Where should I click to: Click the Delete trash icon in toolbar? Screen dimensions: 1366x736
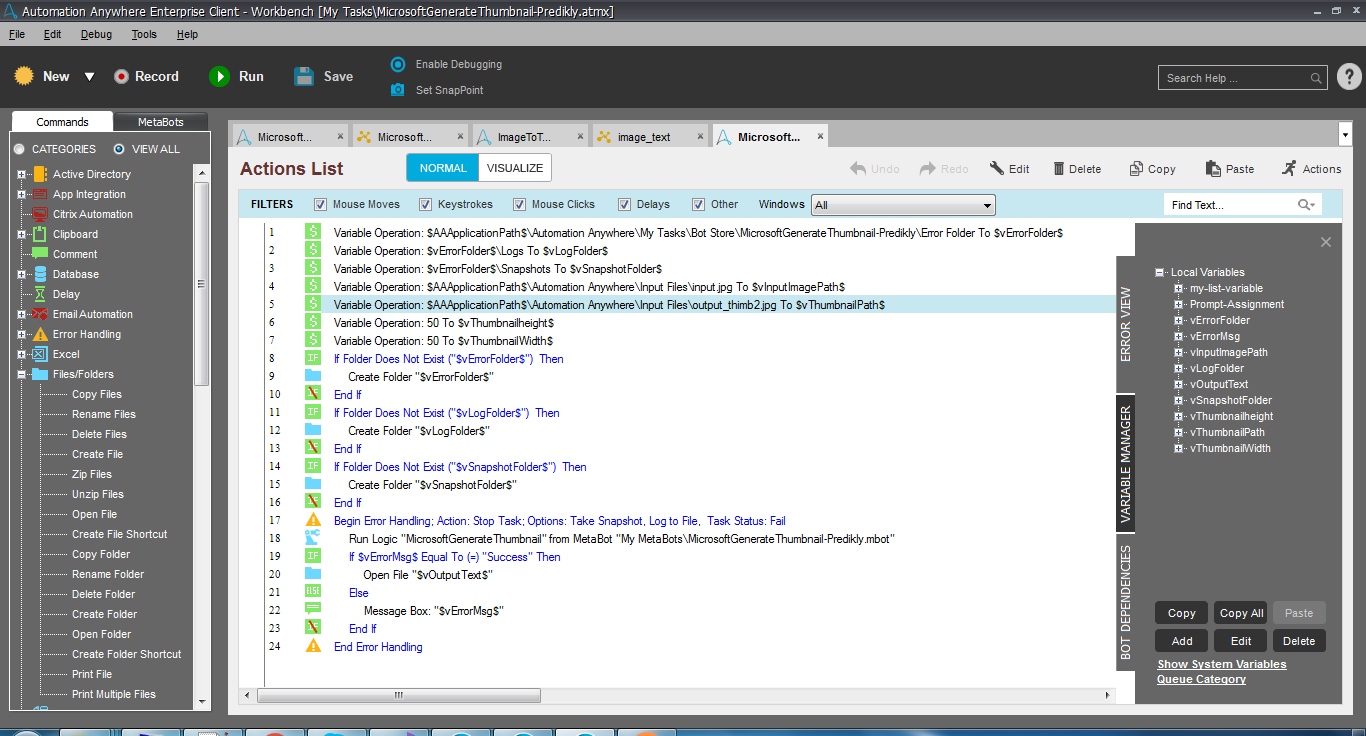pos(1059,169)
